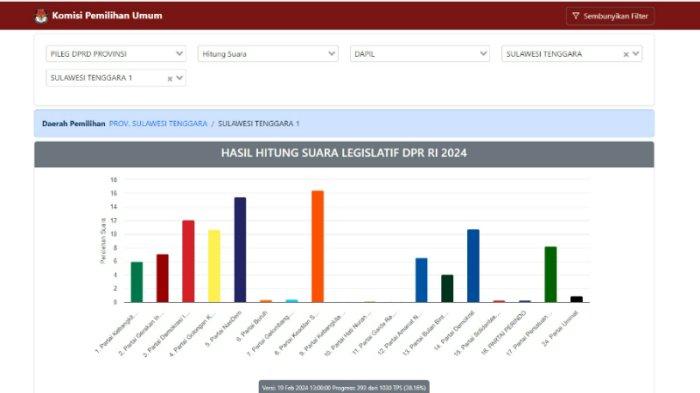Open the DAPIL dropdown
Screen dimensions: 700x393
click(420, 54)
